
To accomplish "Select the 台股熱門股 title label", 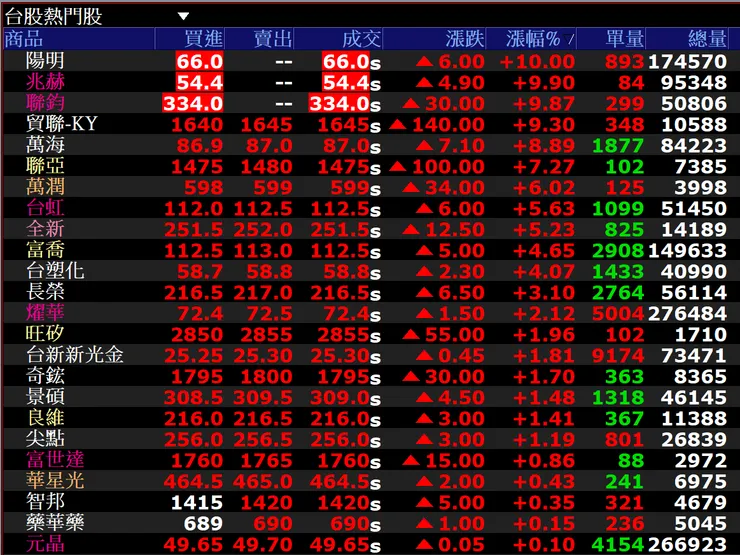I will 53,17.
